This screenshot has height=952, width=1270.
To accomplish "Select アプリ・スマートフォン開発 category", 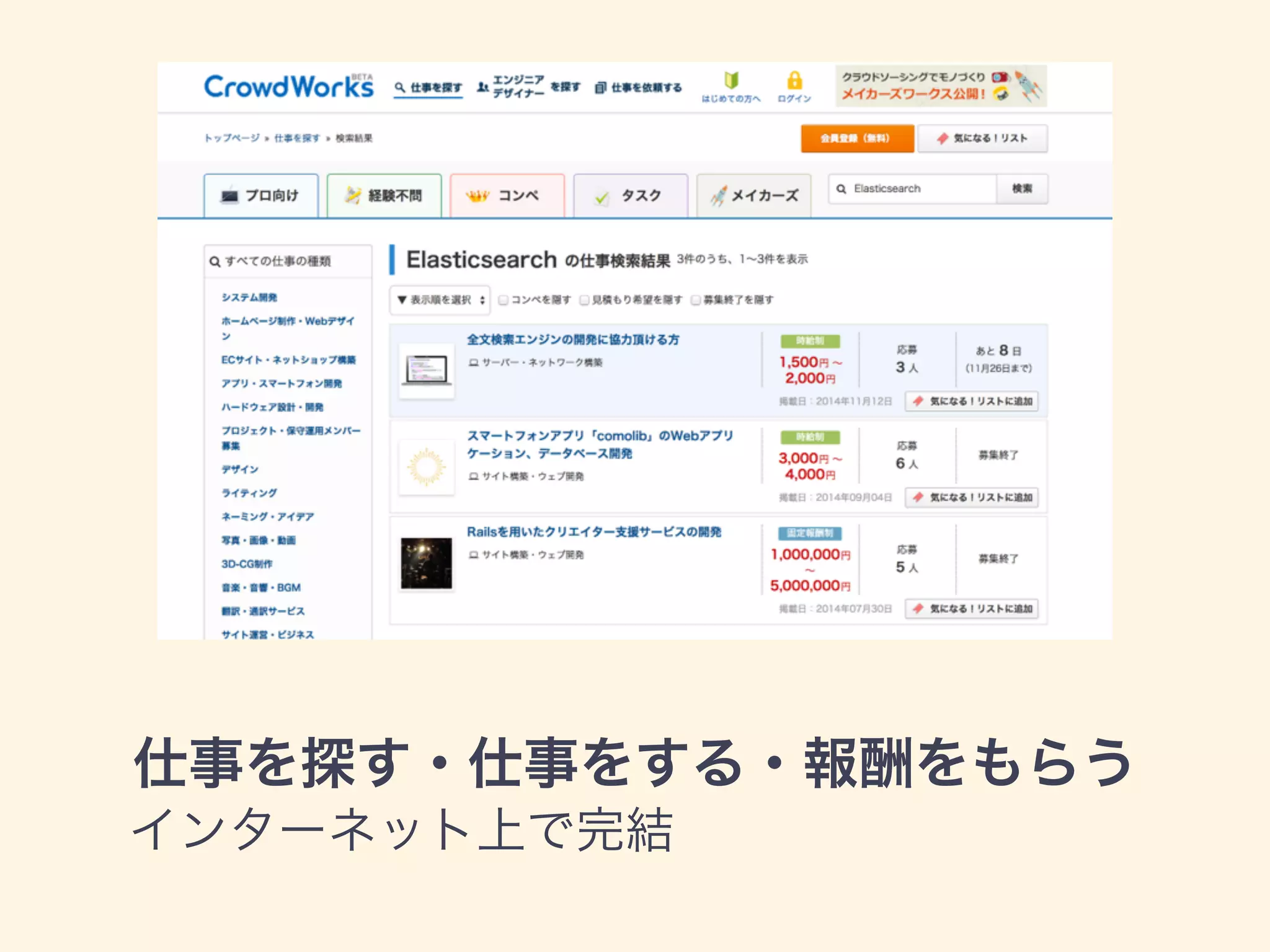I will point(282,384).
